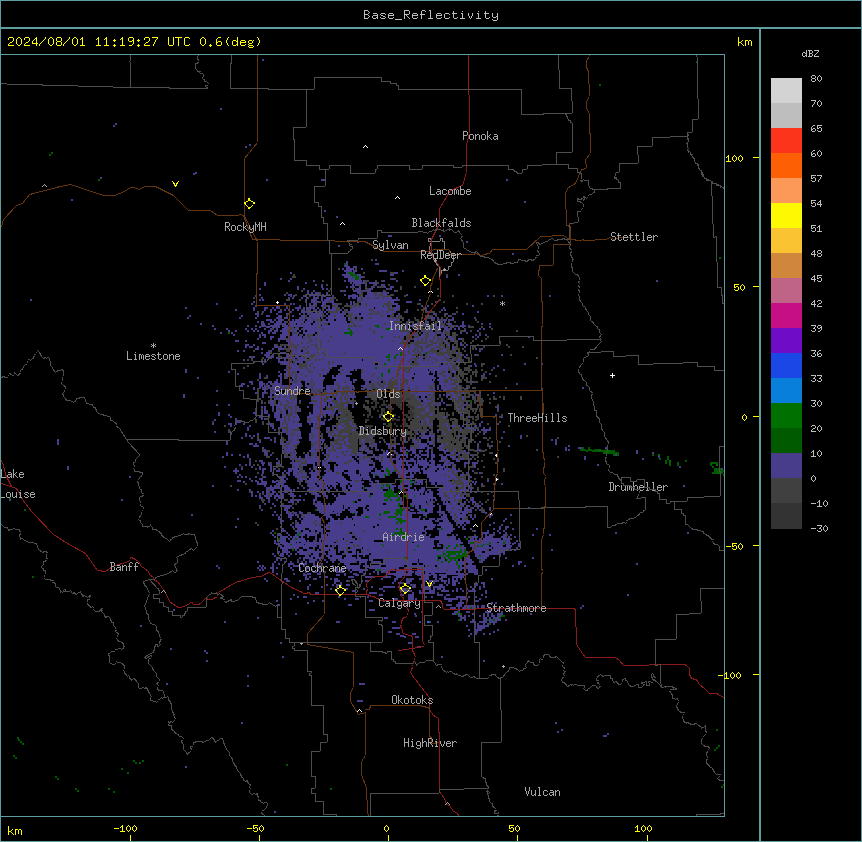Click the Strathmore label
The image size is (862, 842).
pos(516,608)
